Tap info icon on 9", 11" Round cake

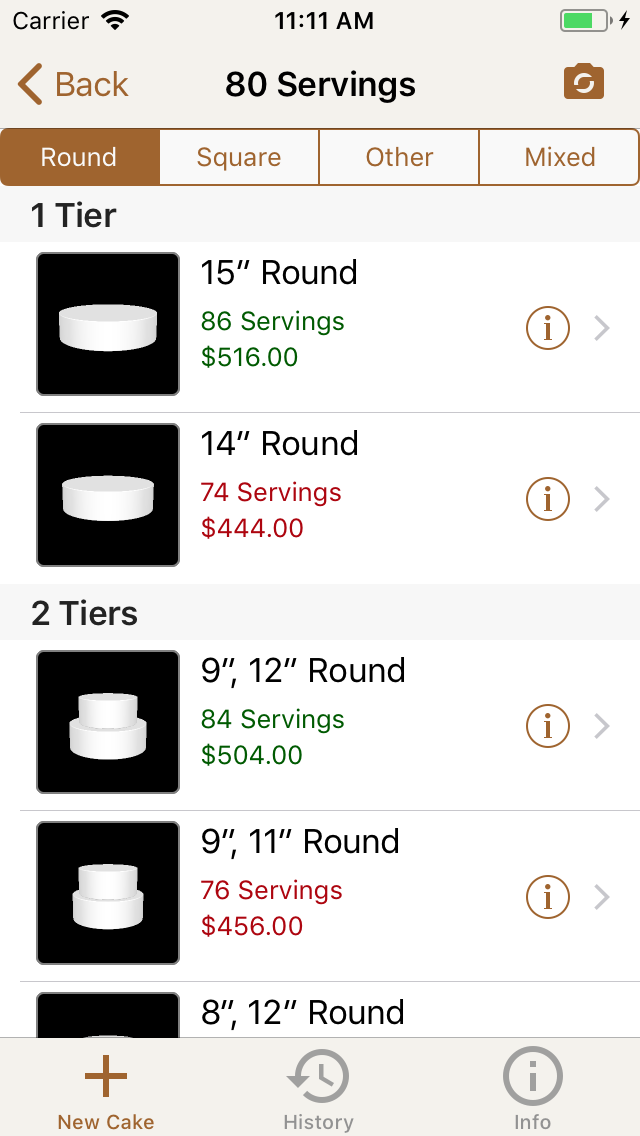point(547,897)
